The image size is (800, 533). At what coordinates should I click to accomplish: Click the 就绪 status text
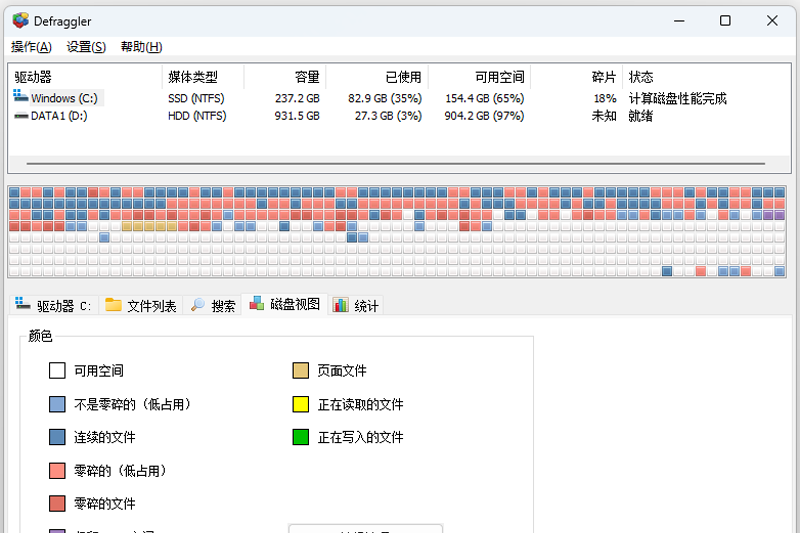pos(640,116)
